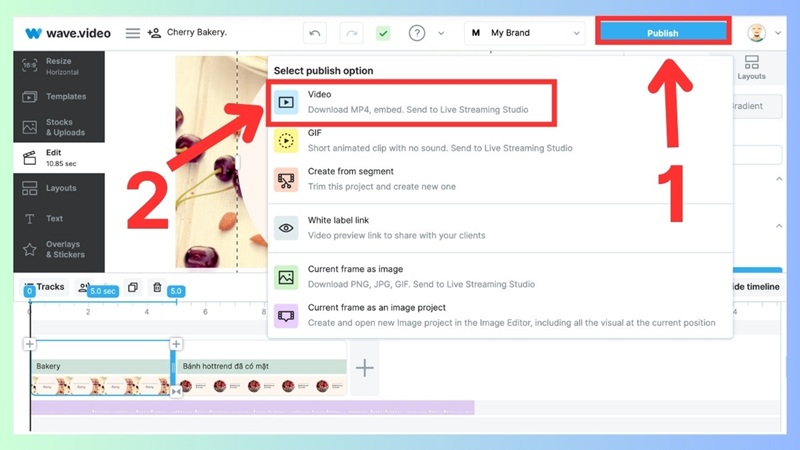The width and height of the screenshot is (800, 450).
Task: Open Stocks & Uploads sidebar panel
Action: coord(59,127)
